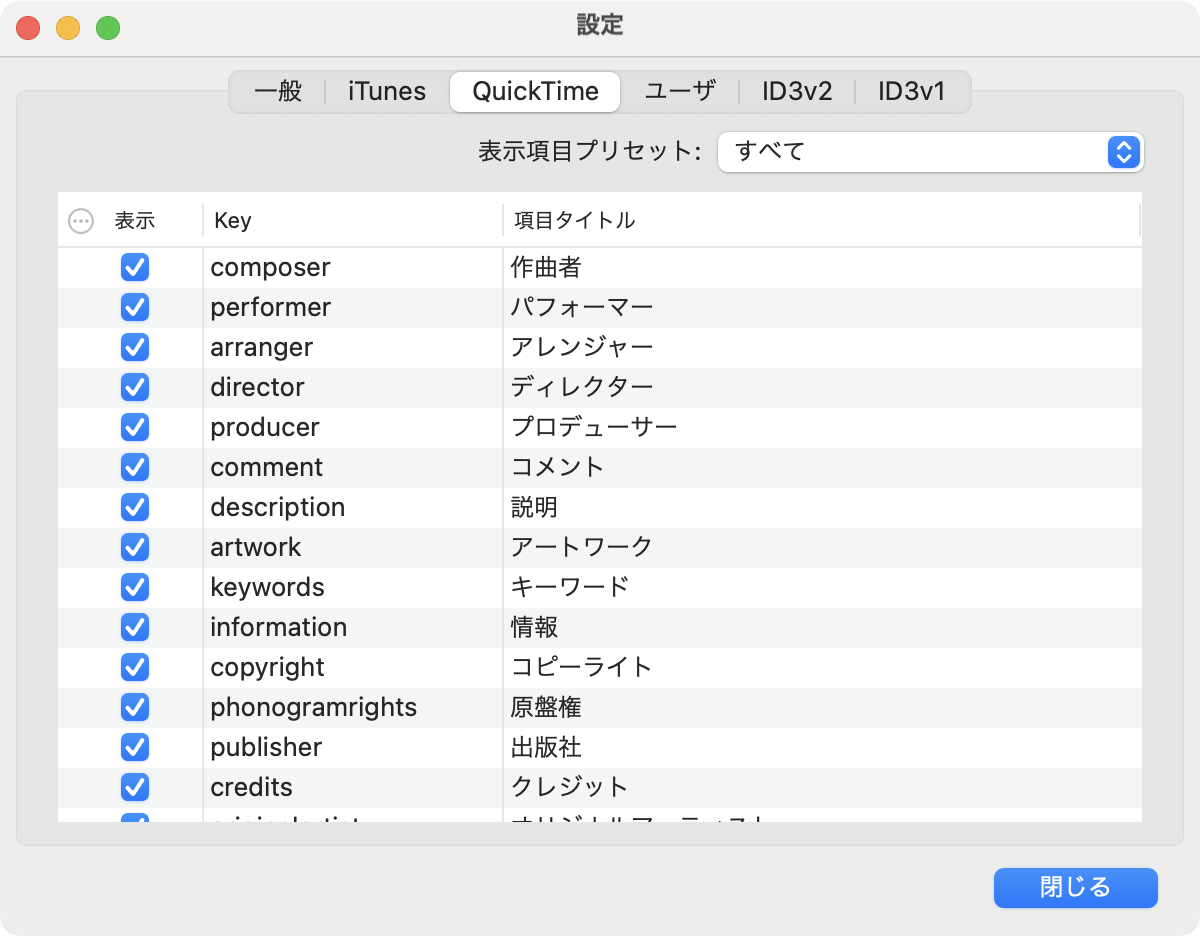Select the credits key cell
Image resolution: width=1200 pixels, height=936 pixels.
pyautogui.click(x=353, y=787)
